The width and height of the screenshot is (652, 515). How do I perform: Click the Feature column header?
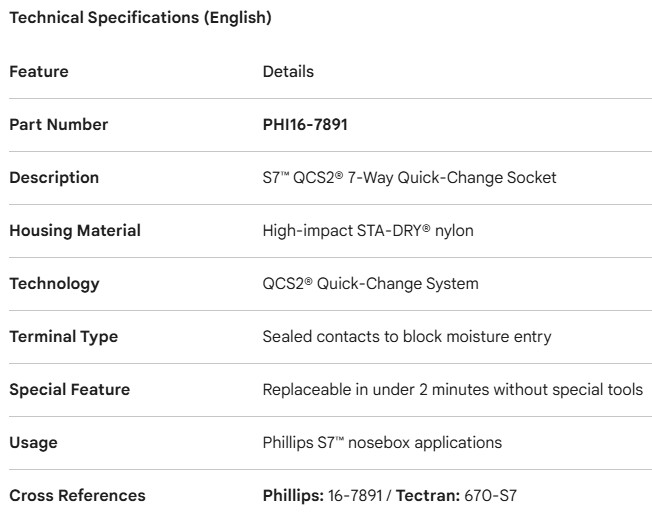[39, 72]
